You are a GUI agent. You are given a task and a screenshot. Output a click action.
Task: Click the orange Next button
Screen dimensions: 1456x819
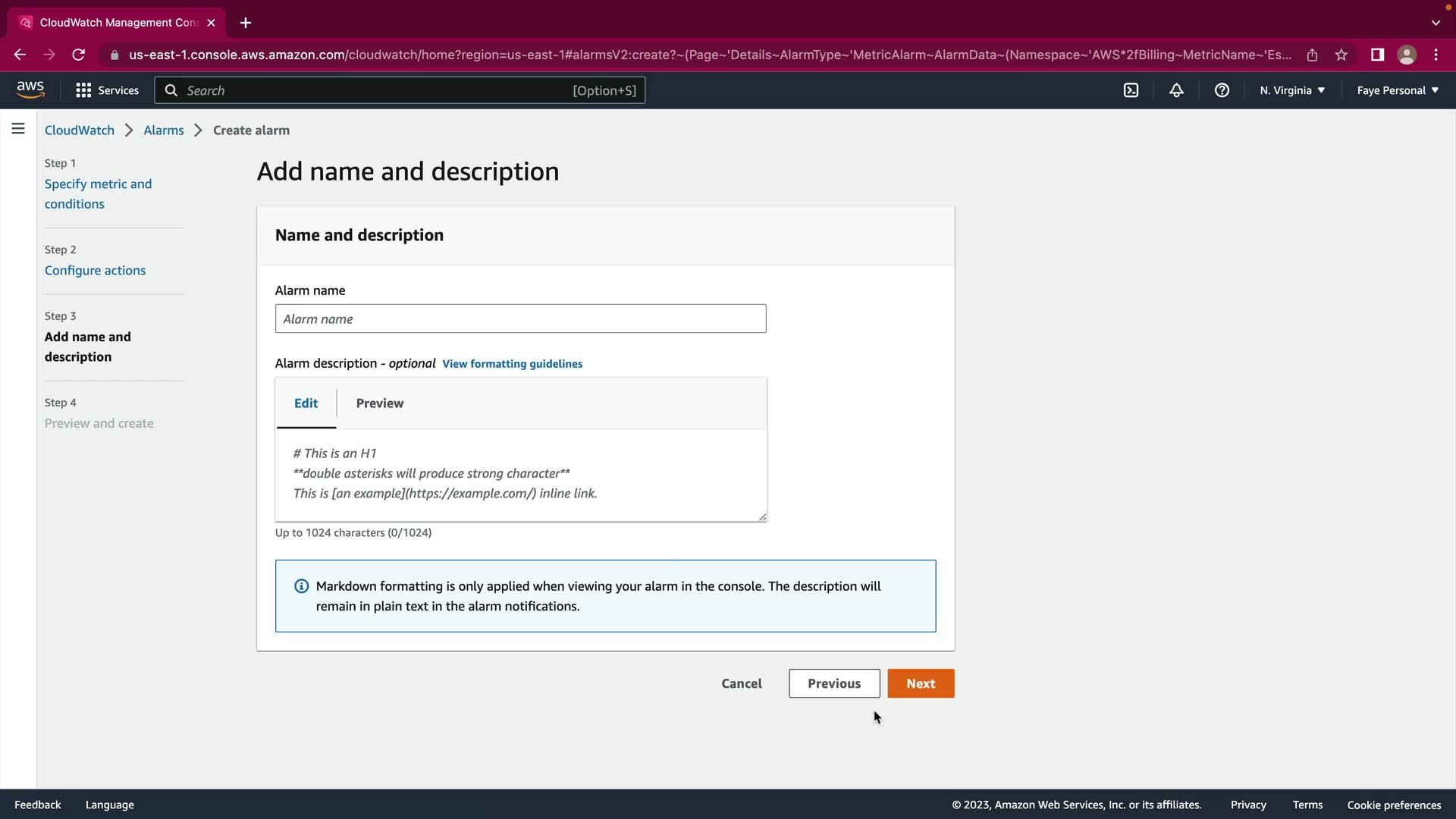[920, 683]
